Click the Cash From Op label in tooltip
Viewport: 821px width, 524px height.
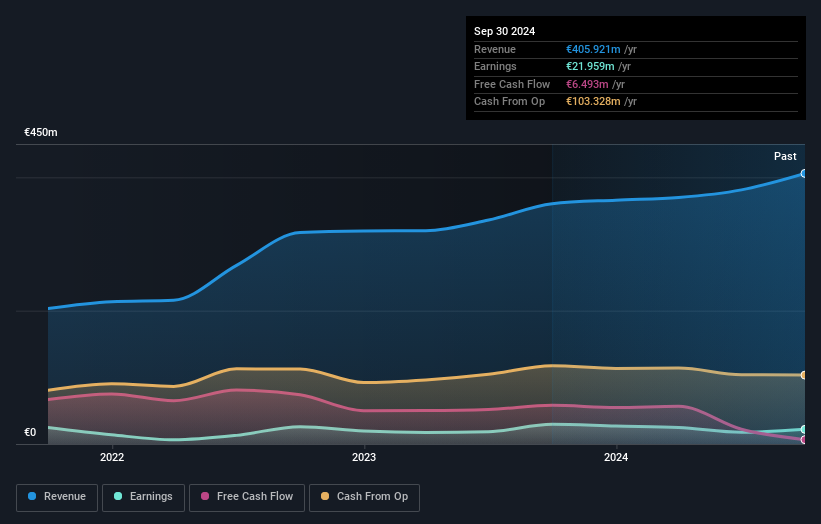coord(509,102)
